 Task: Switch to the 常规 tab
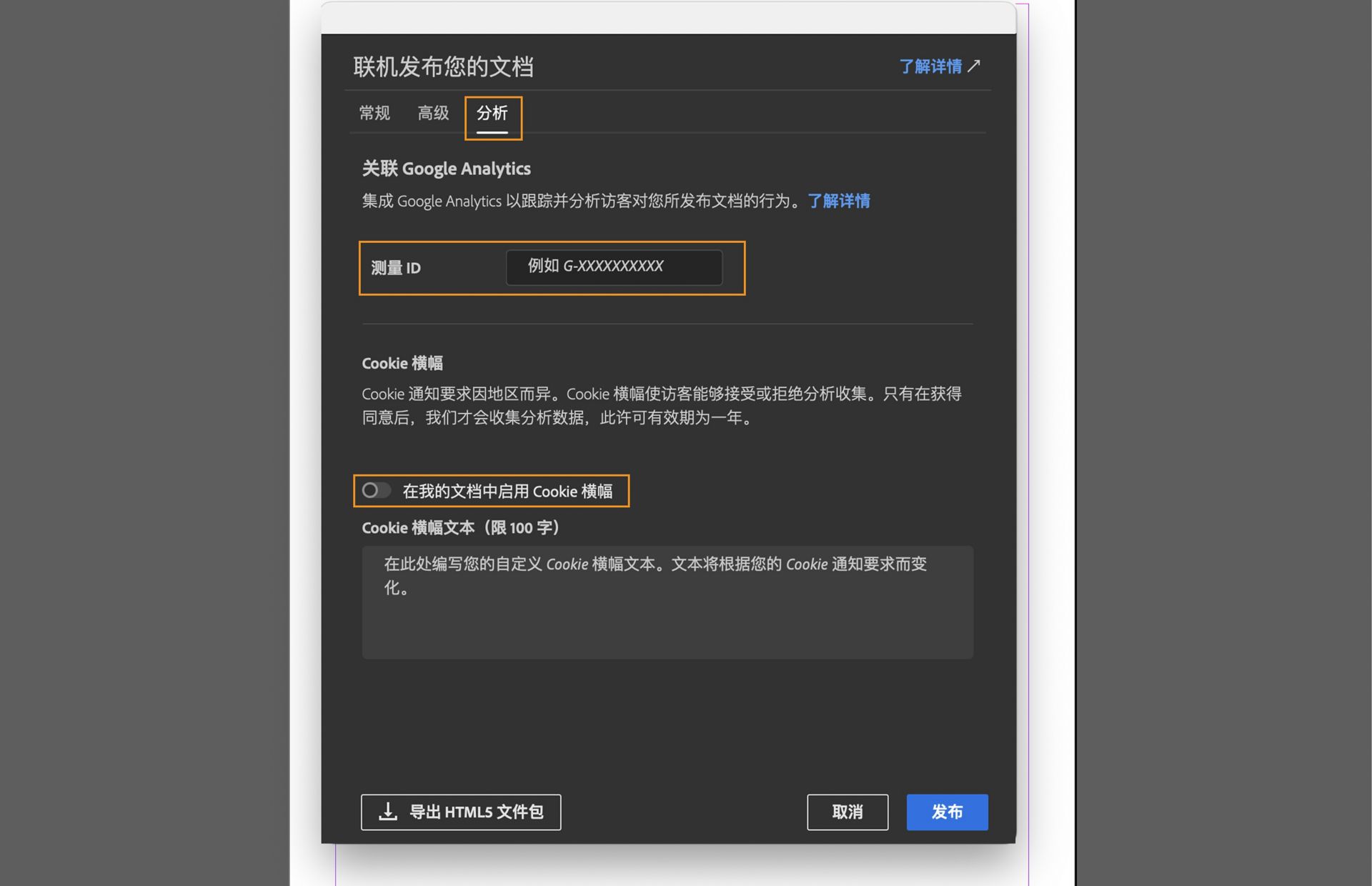click(x=374, y=113)
